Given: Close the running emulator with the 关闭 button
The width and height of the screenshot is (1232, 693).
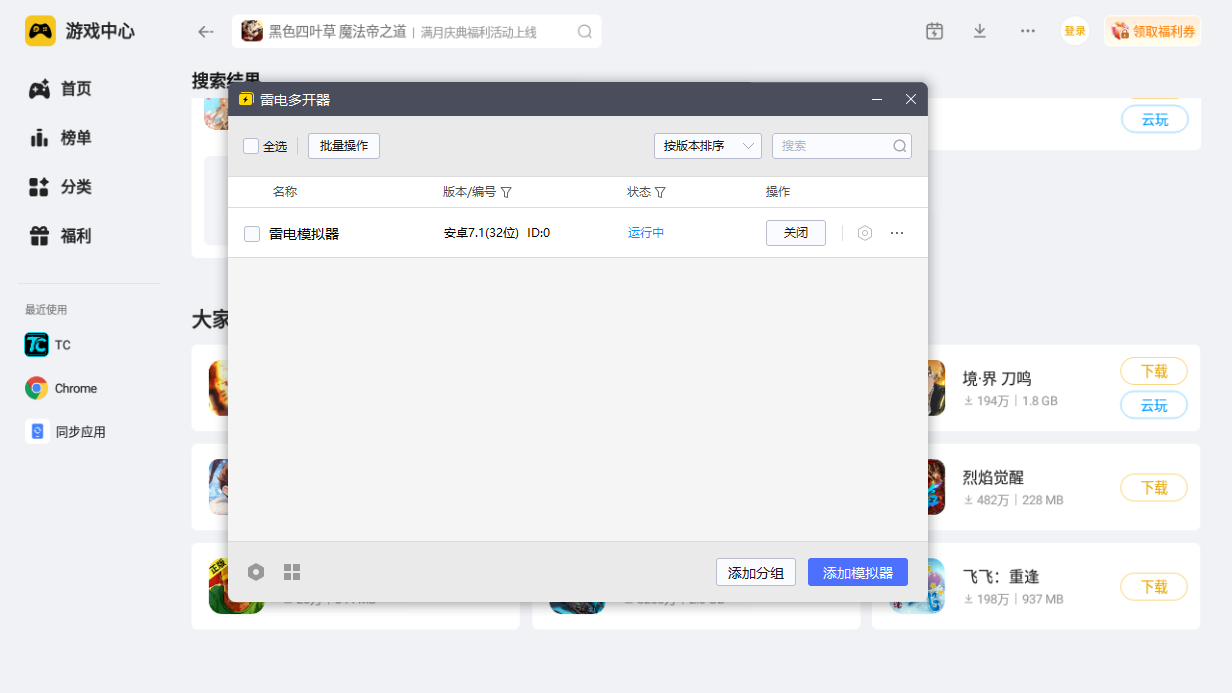Looking at the screenshot, I should [795, 232].
